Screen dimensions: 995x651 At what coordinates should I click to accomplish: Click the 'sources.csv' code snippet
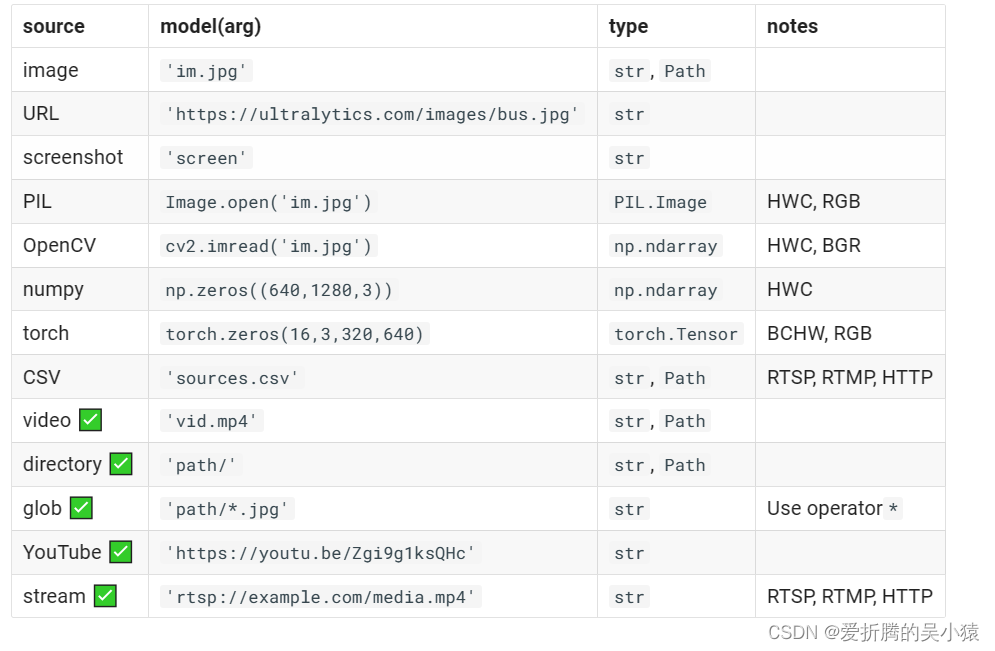click(x=233, y=378)
